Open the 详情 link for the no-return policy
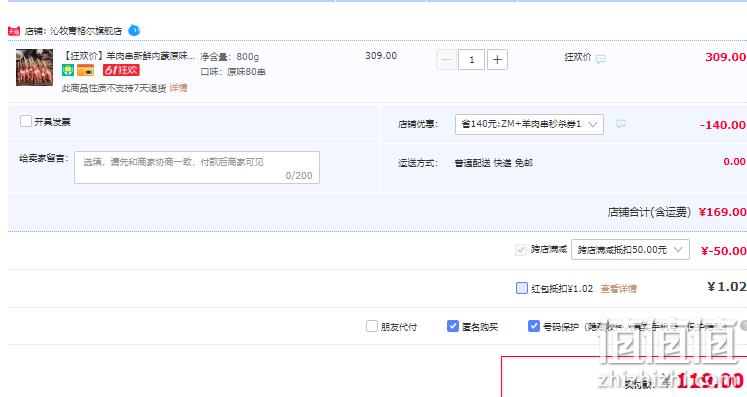 tap(178, 88)
